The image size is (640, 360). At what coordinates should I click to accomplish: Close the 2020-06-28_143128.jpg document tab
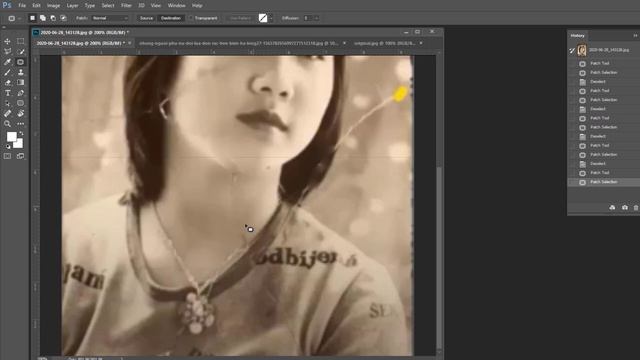pyautogui.click(x=130, y=43)
